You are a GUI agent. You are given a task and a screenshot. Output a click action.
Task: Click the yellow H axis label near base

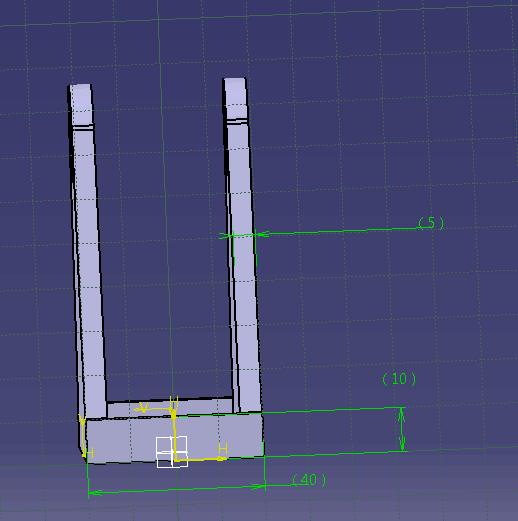223,449
